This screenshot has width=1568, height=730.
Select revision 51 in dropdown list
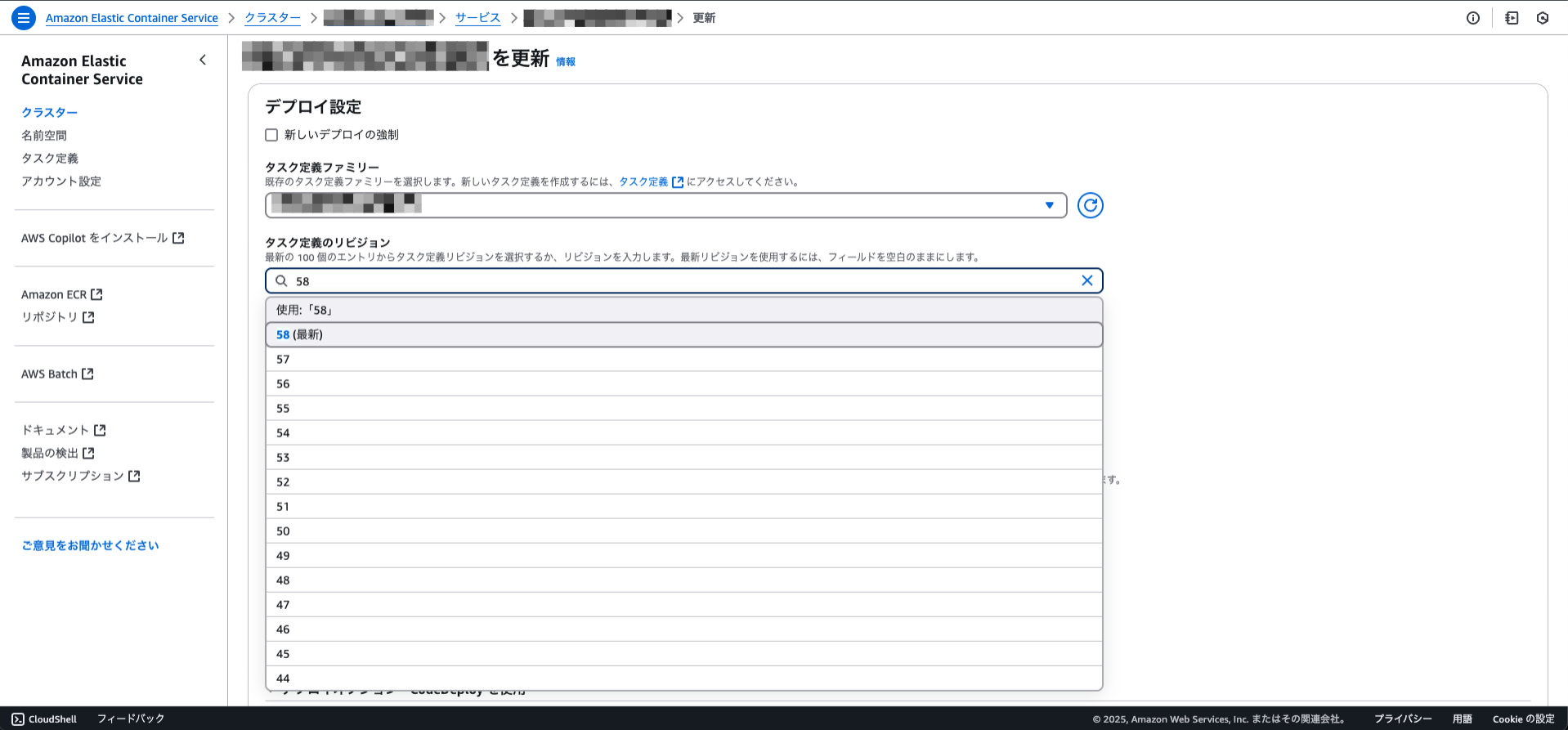click(684, 506)
